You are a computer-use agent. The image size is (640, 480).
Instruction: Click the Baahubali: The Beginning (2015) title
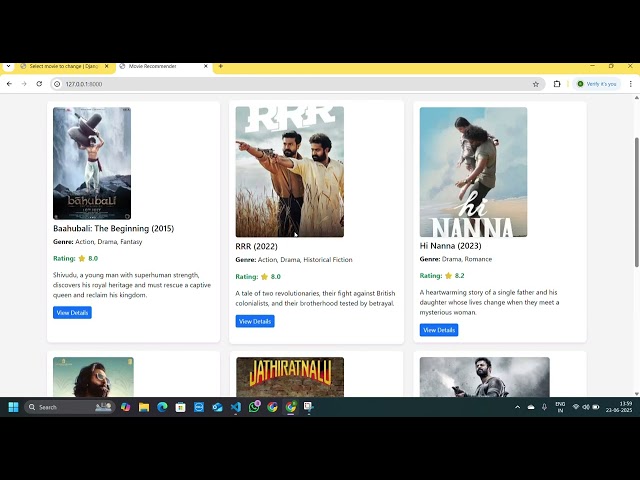click(113, 229)
